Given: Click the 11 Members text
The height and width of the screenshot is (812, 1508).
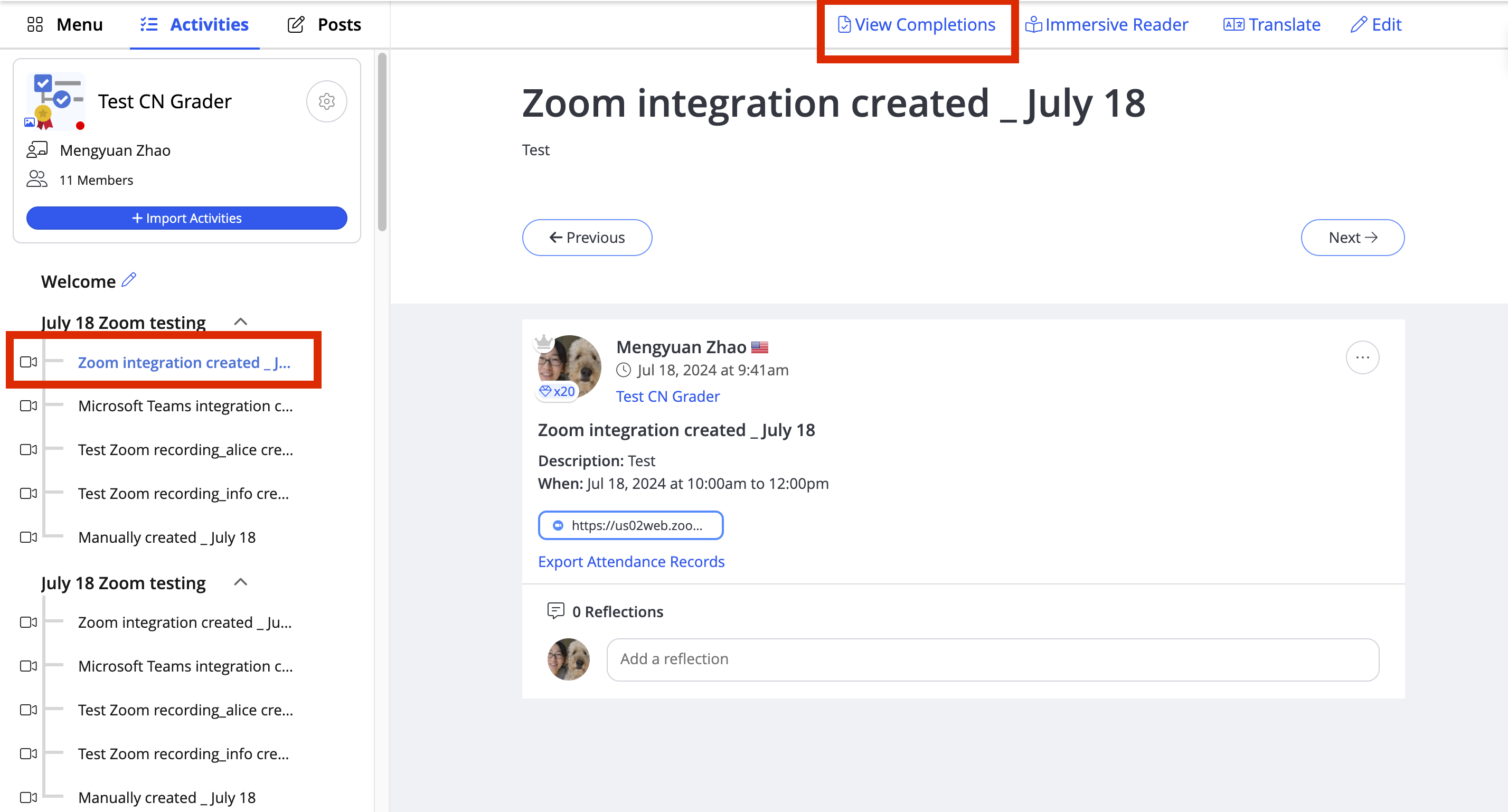Looking at the screenshot, I should [x=96, y=181].
